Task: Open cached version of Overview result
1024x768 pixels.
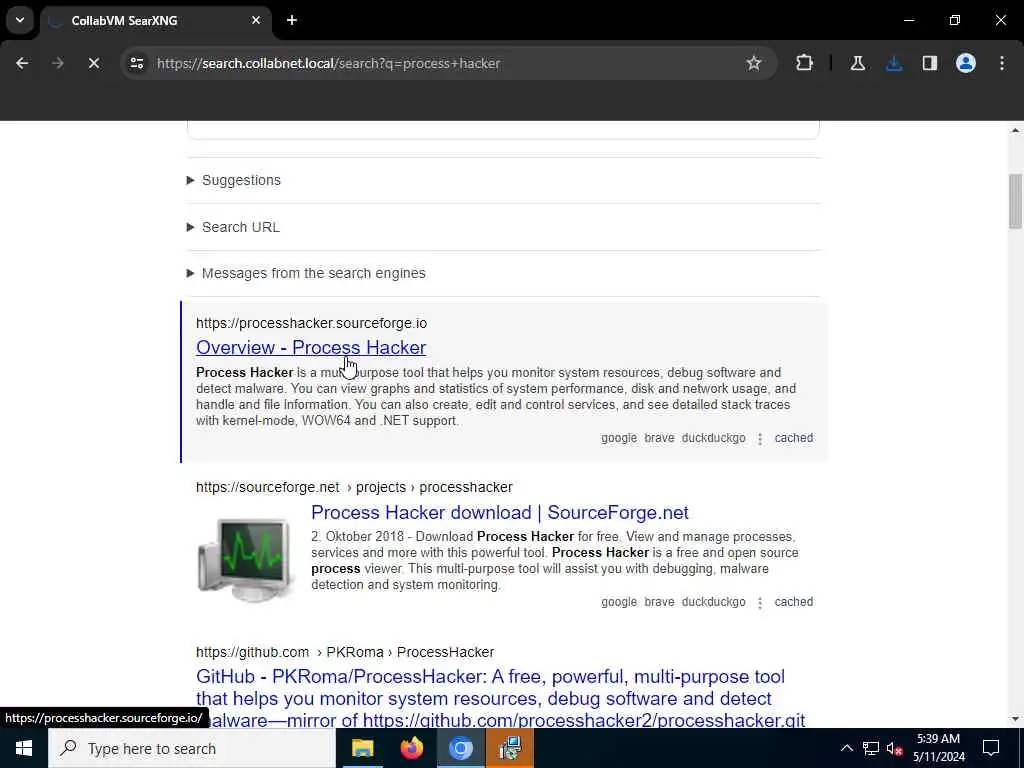Action: point(793,438)
